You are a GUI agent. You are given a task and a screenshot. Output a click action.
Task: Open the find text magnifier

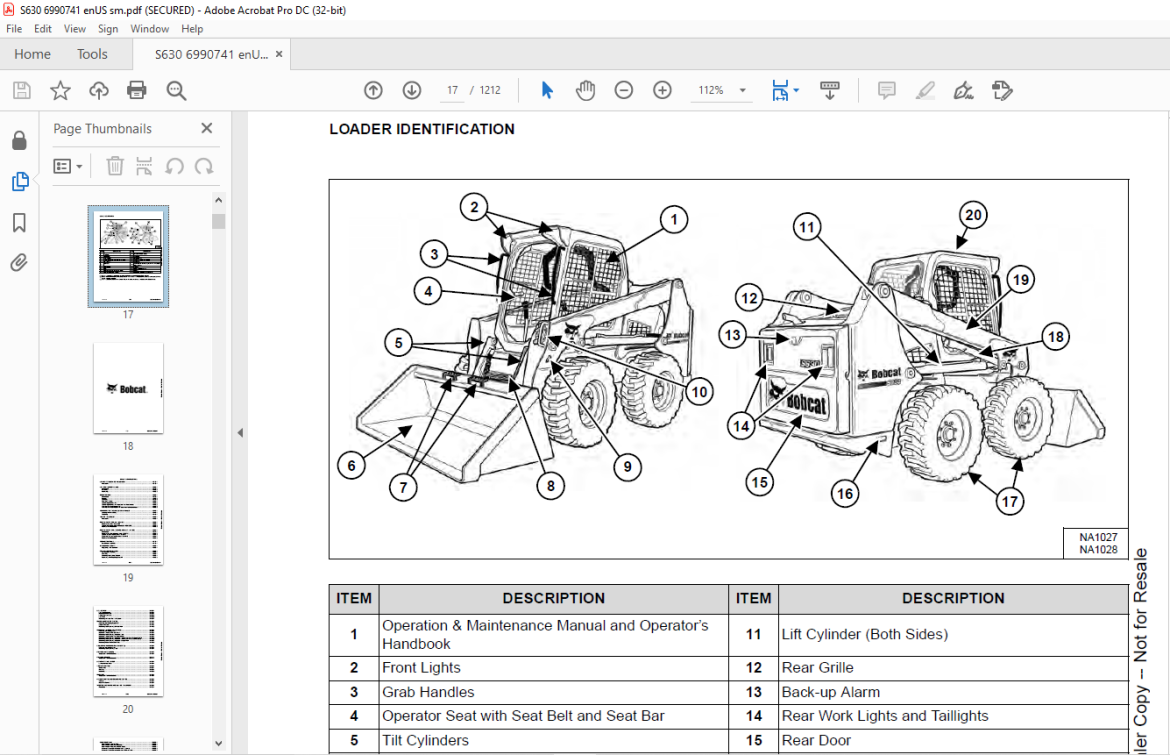(x=176, y=90)
